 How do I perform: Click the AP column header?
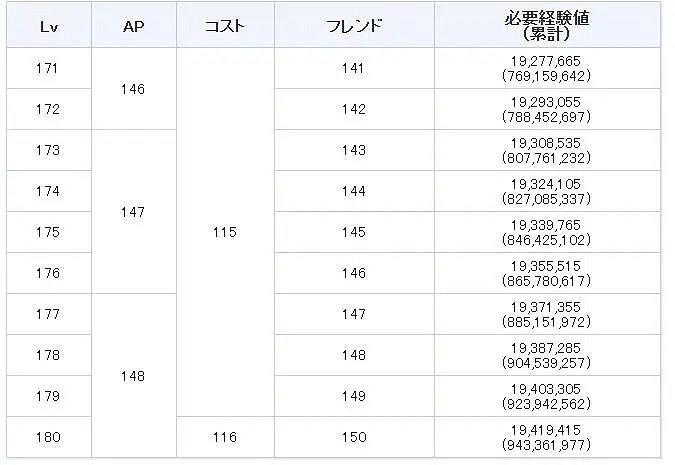click(133, 26)
